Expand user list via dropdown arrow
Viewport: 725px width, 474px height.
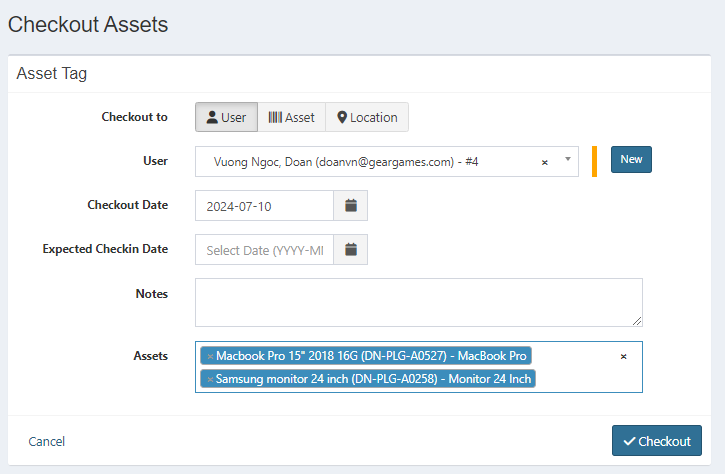click(568, 160)
